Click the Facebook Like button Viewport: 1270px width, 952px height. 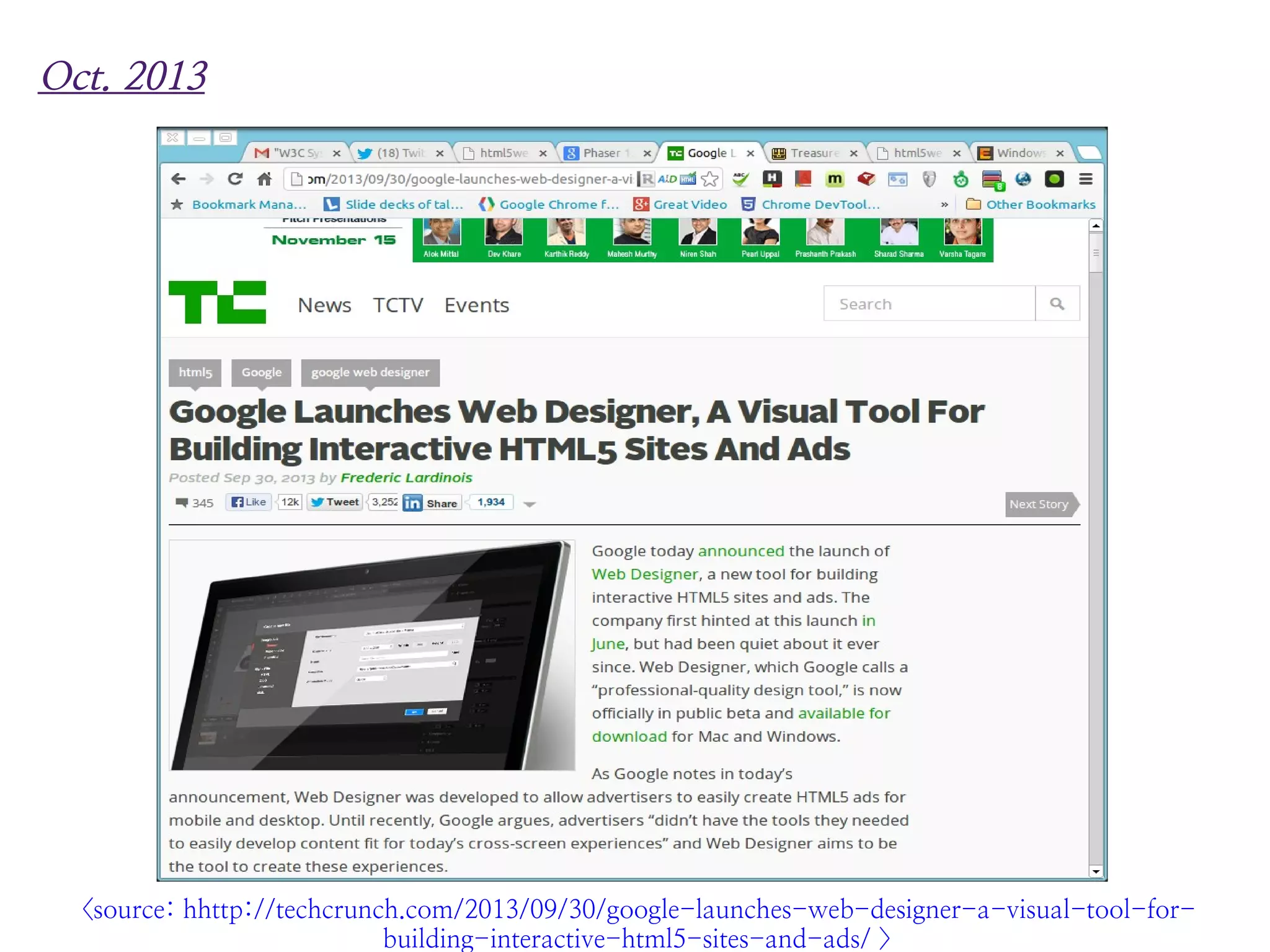249,502
